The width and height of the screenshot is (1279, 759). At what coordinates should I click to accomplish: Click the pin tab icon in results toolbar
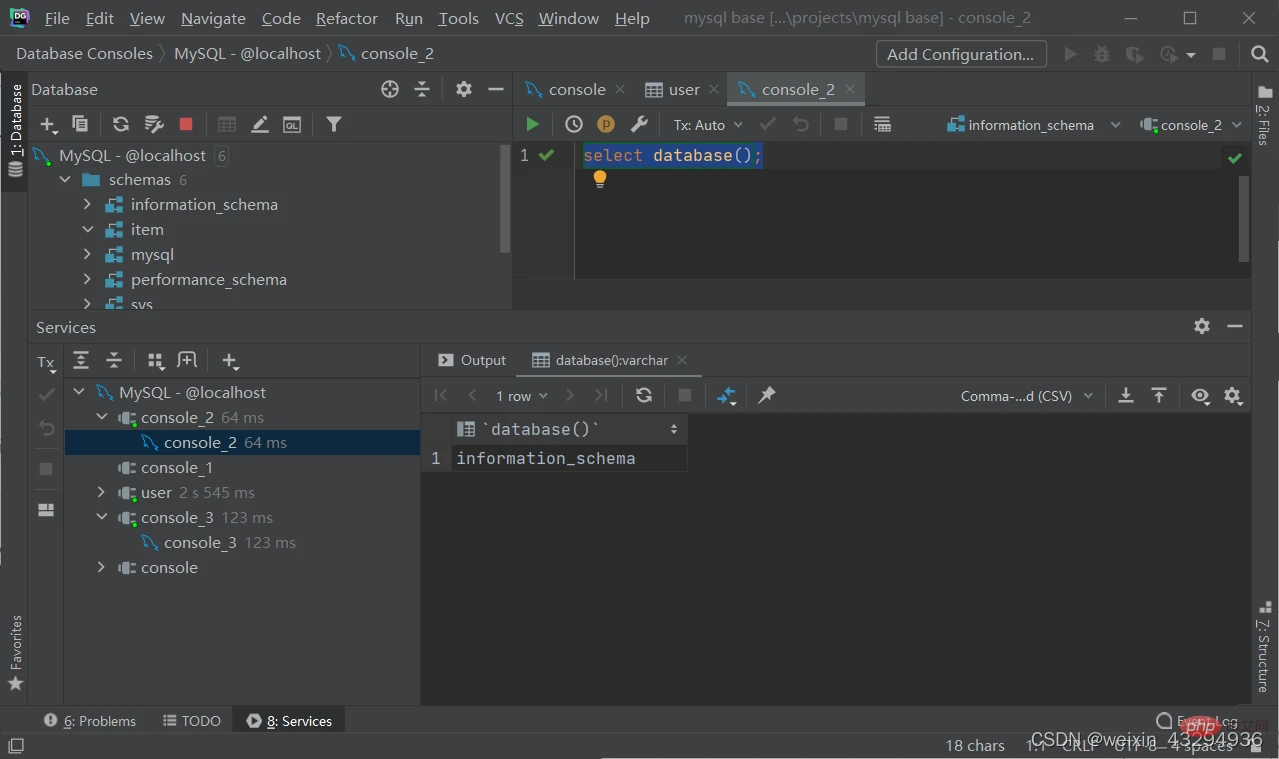pos(767,395)
